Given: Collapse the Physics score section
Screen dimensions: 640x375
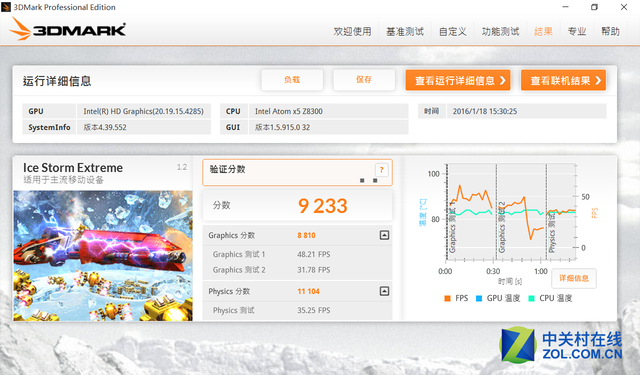Looking at the screenshot, I should click(x=384, y=291).
